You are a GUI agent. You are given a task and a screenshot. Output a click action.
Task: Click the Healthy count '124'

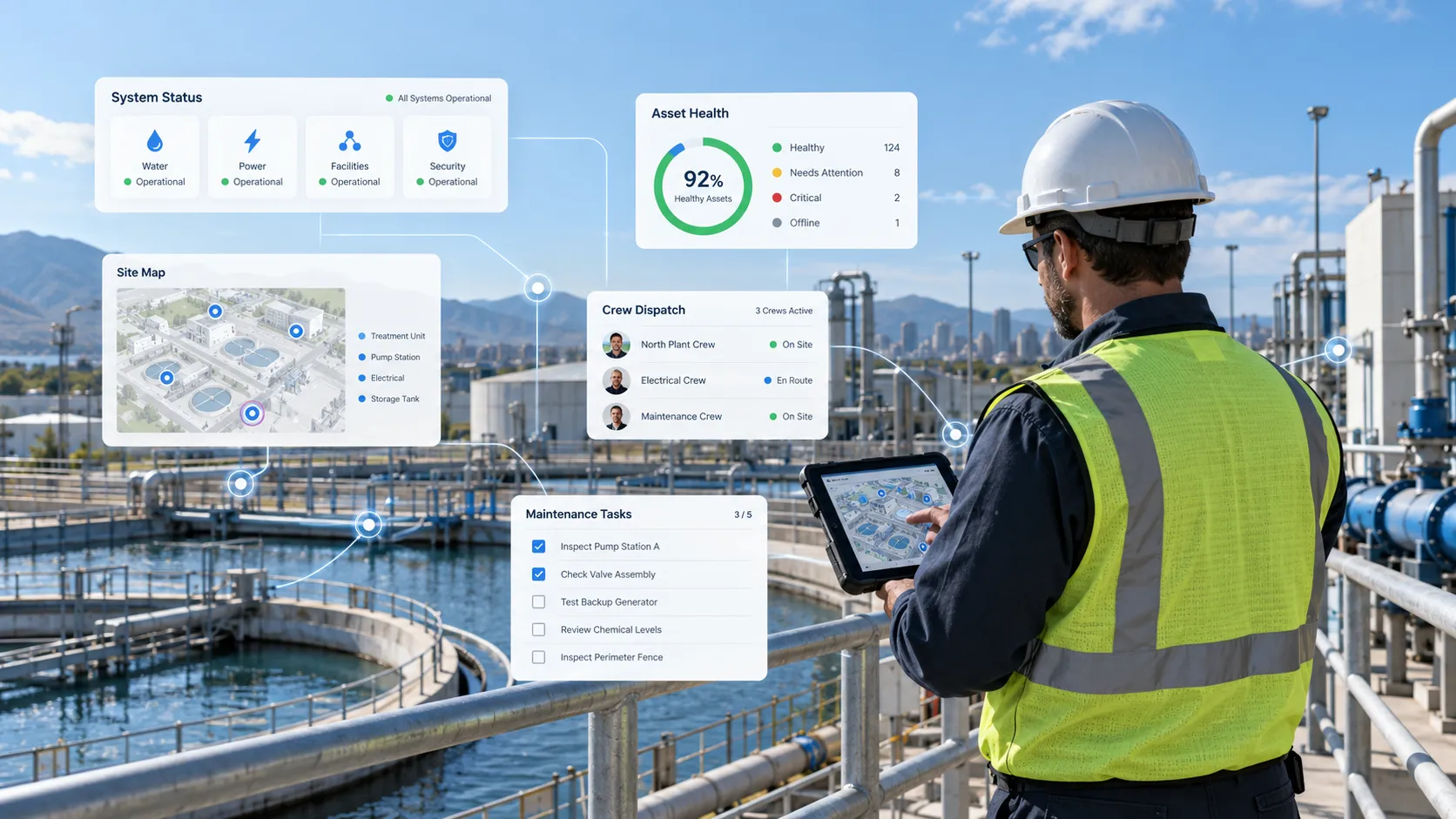pos(892,148)
